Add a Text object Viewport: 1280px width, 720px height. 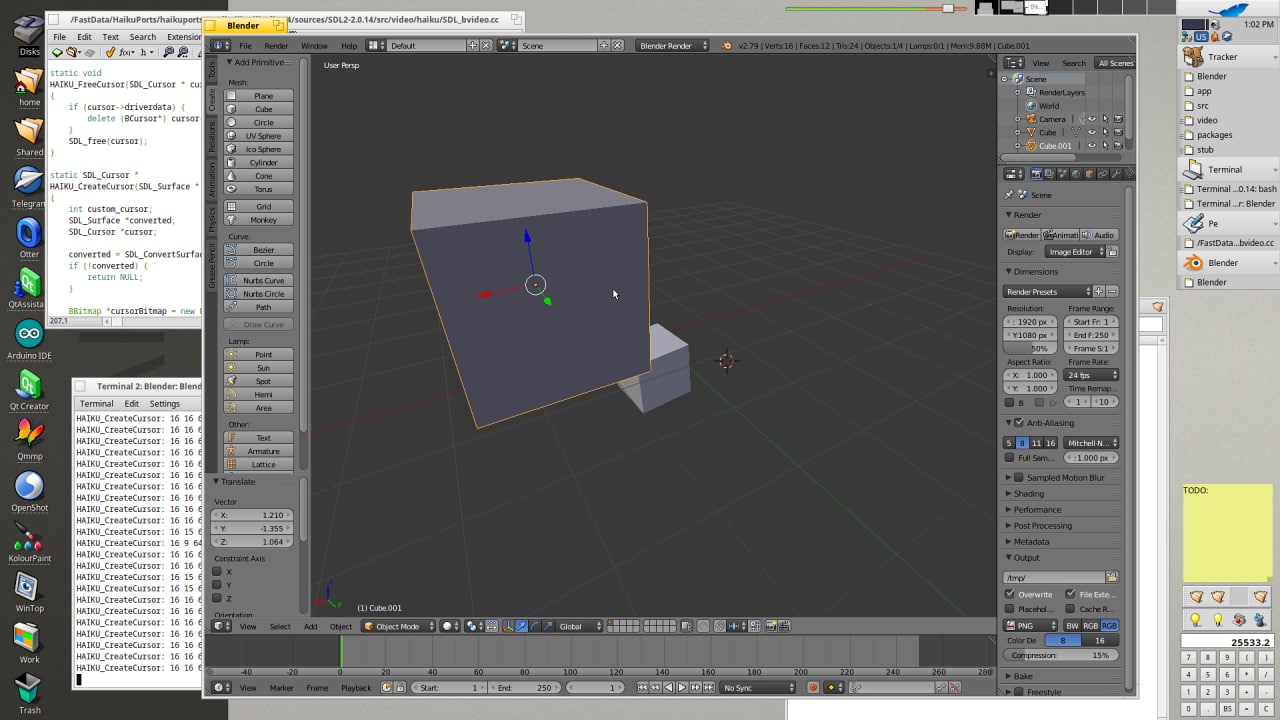click(259, 438)
